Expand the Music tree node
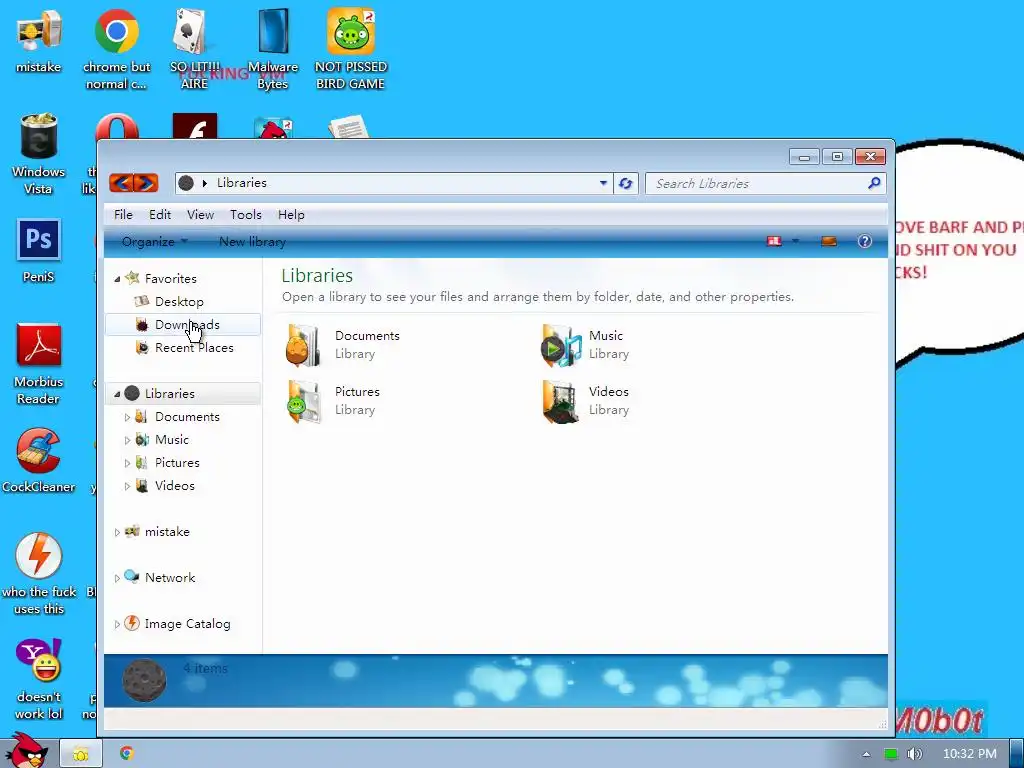This screenshot has width=1024, height=768. pyautogui.click(x=127, y=440)
